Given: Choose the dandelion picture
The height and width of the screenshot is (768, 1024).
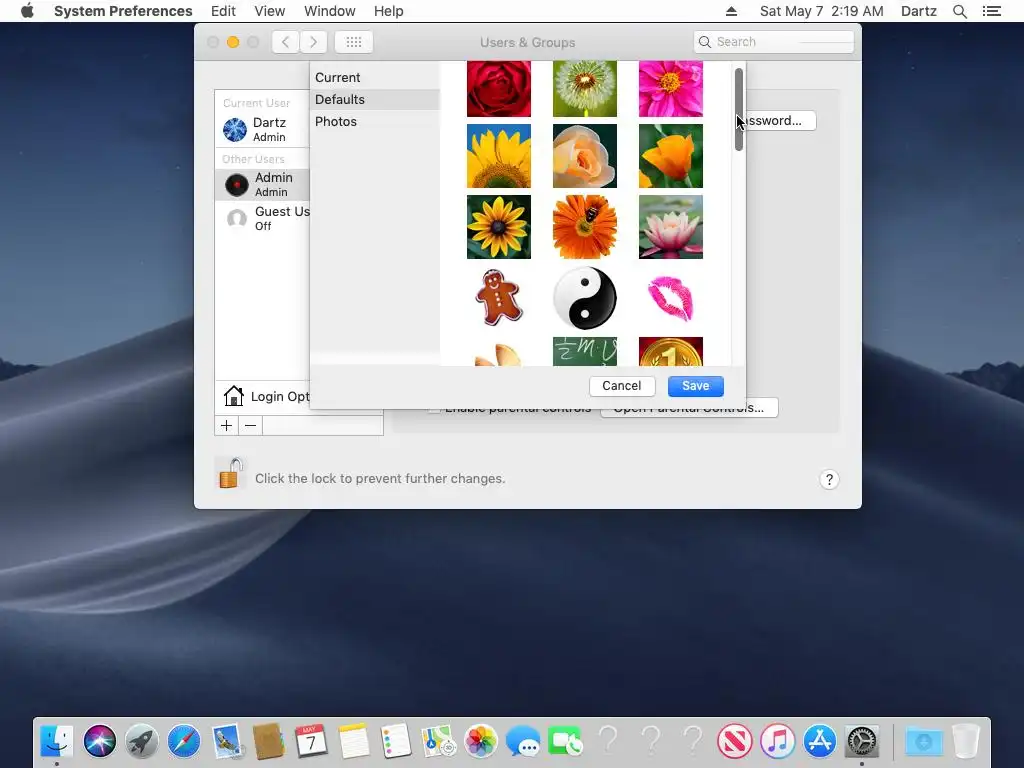Looking at the screenshot, I should coord(584,89).
